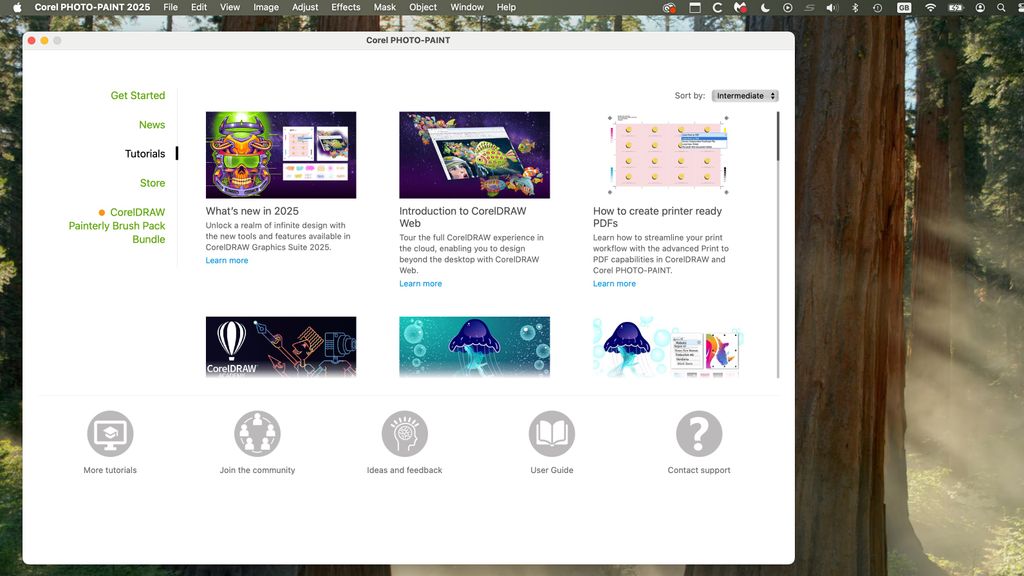
Task: Open the User Guide book icon
Action: point(551,430)
